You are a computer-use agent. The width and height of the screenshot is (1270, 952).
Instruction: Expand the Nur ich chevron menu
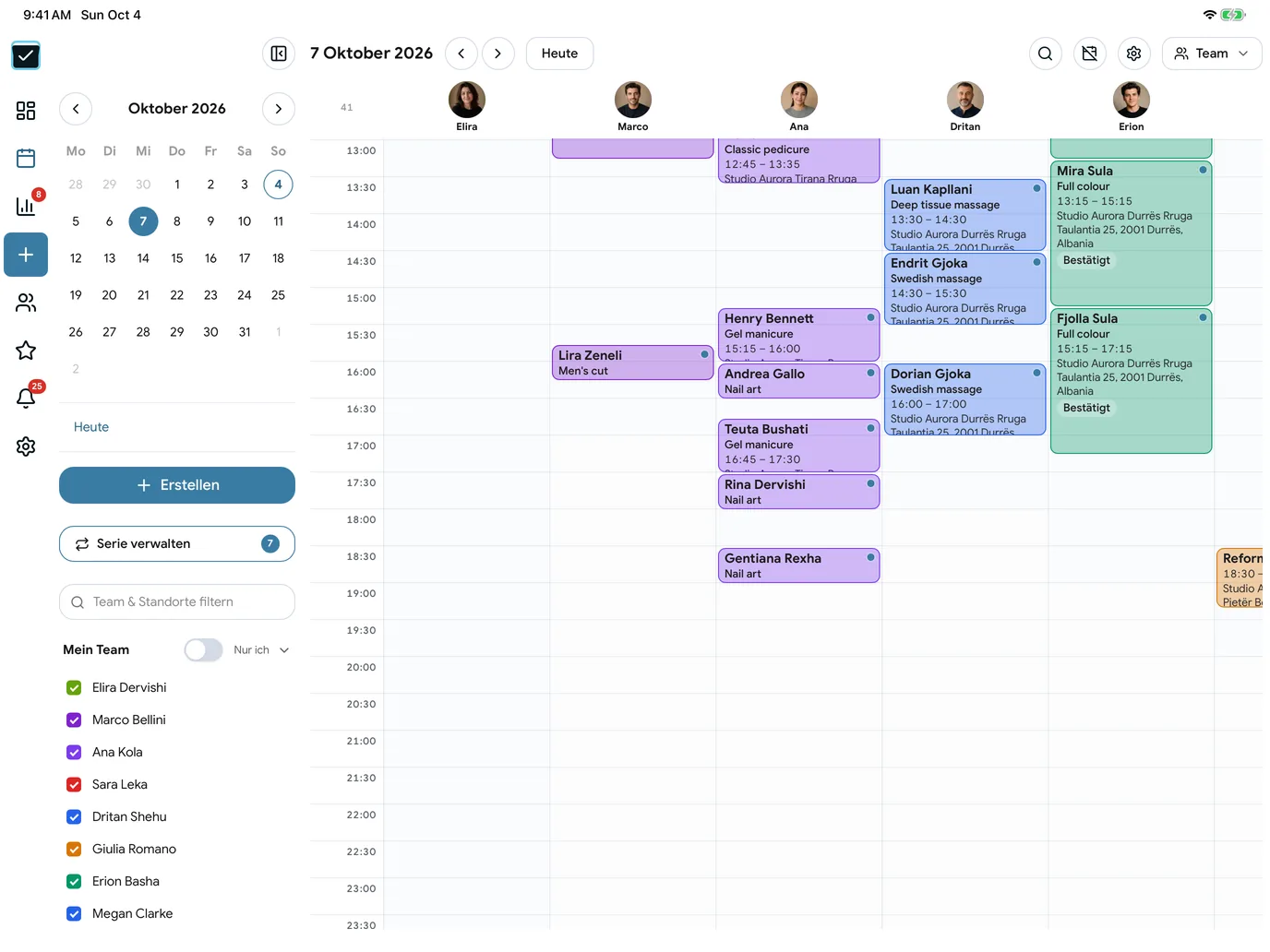pyautogui.click(x=284, y=650)
